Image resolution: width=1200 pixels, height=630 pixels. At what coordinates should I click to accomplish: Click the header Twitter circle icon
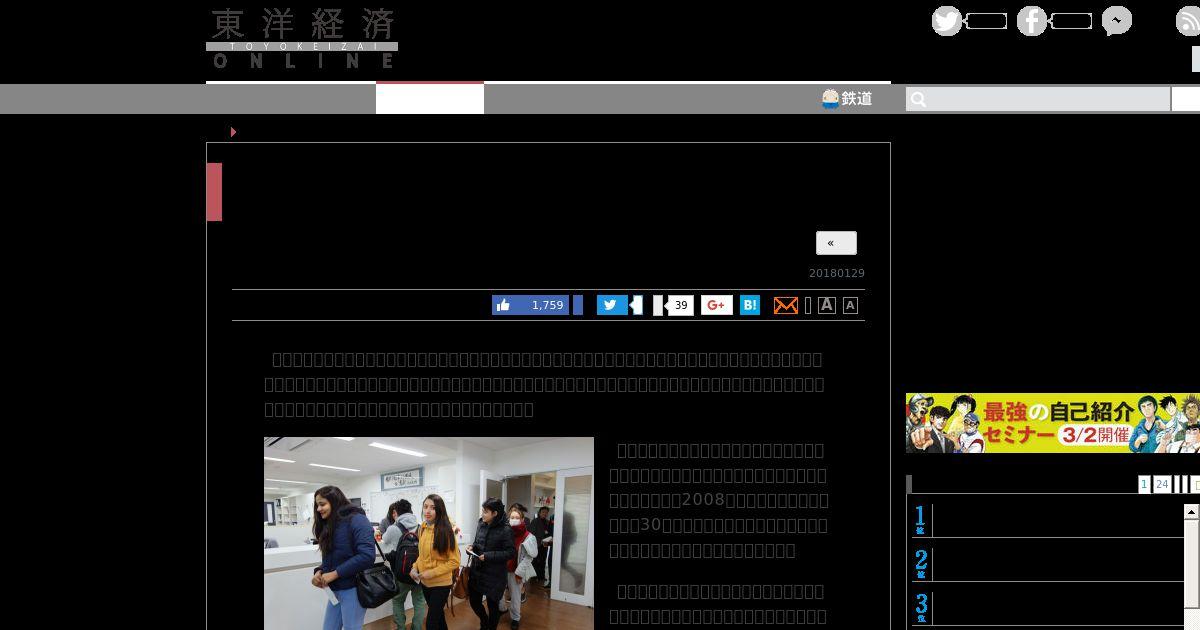pos(947,21)
